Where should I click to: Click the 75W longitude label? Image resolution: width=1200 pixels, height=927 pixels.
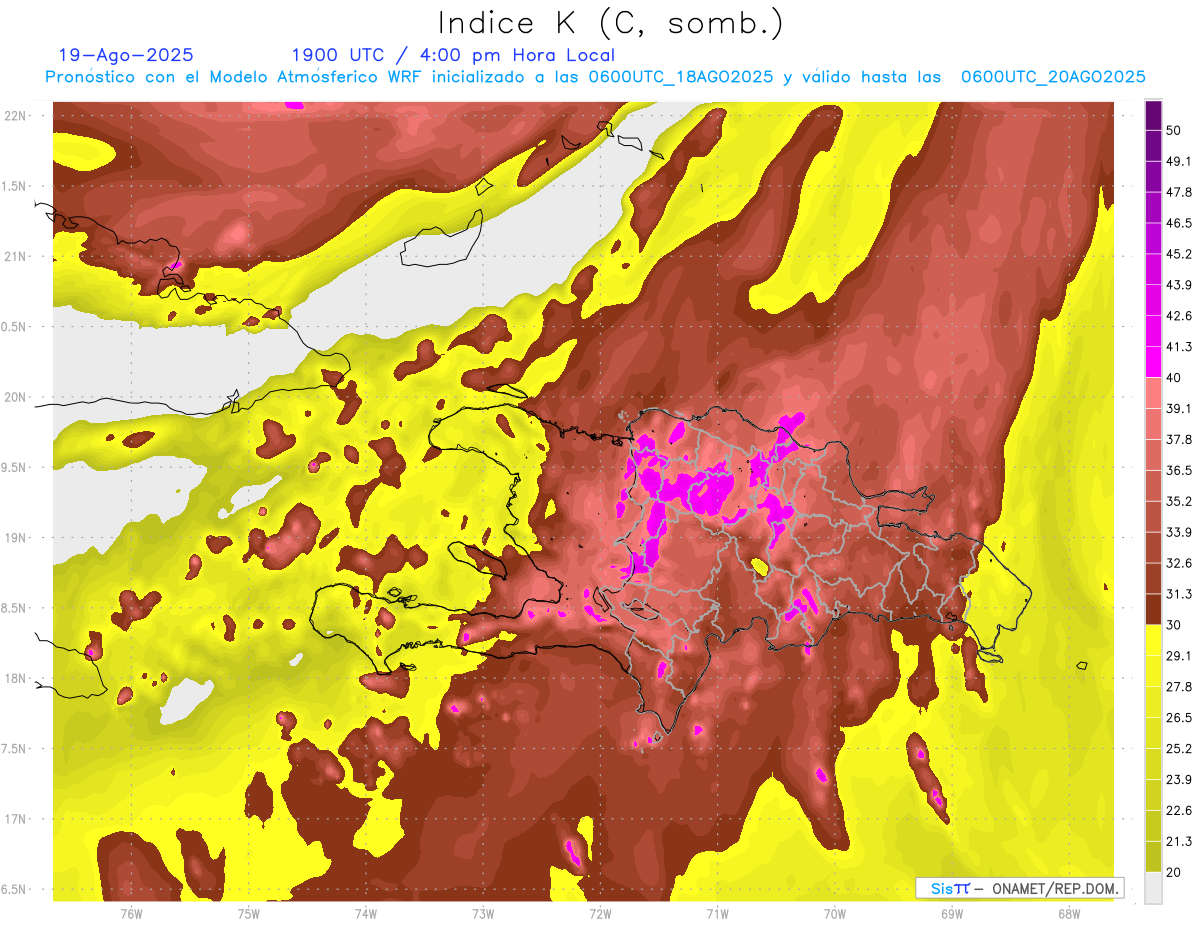(249, 914)
